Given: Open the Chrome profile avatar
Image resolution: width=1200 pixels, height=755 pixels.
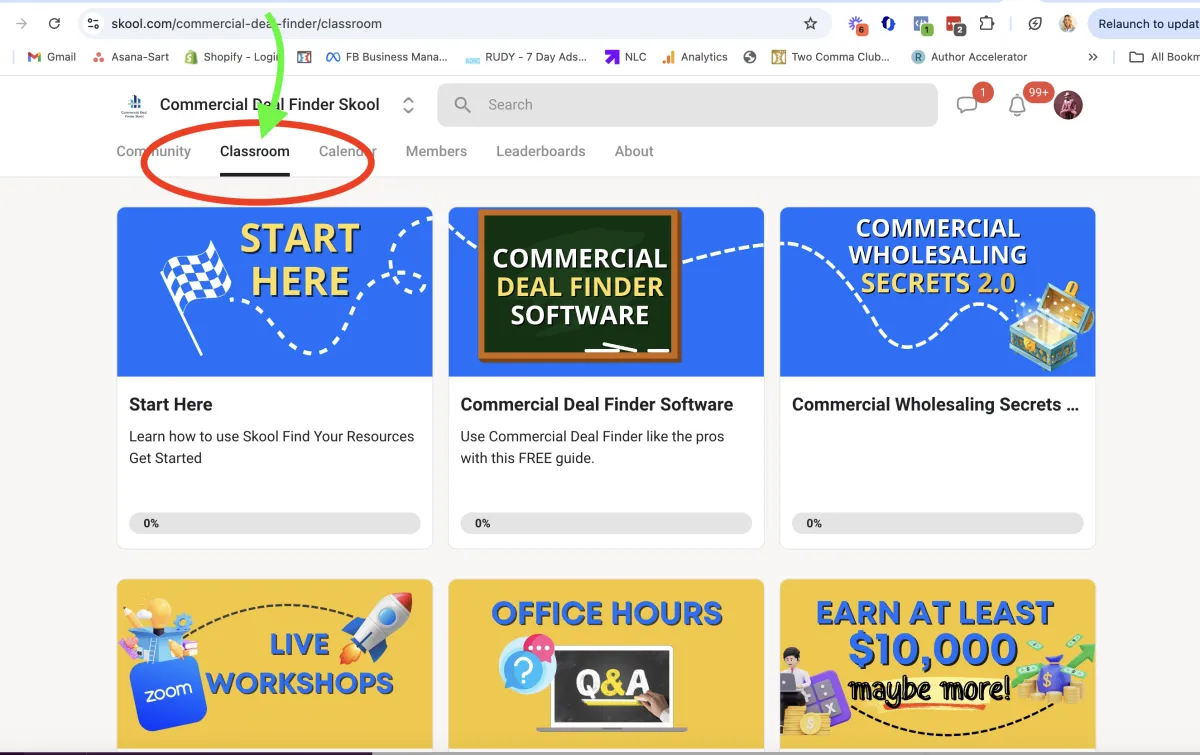Looking at the screenshot, I should click(1067, 23).
